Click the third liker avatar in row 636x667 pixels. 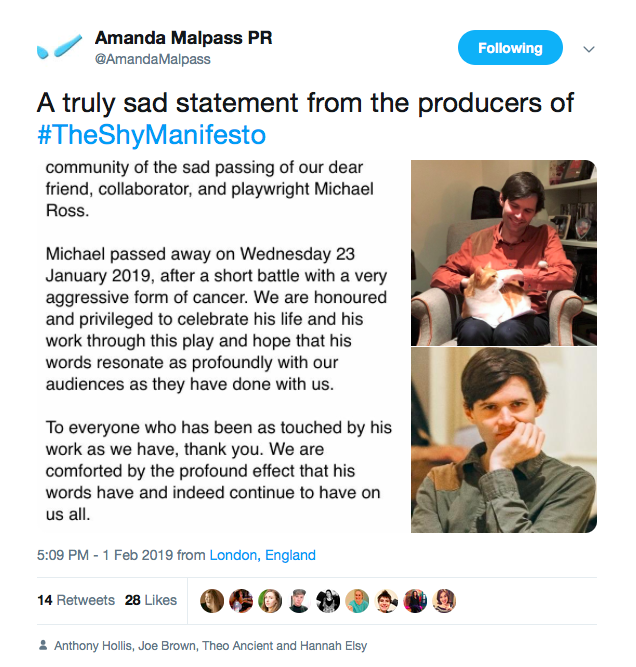[x=270, y=600]
